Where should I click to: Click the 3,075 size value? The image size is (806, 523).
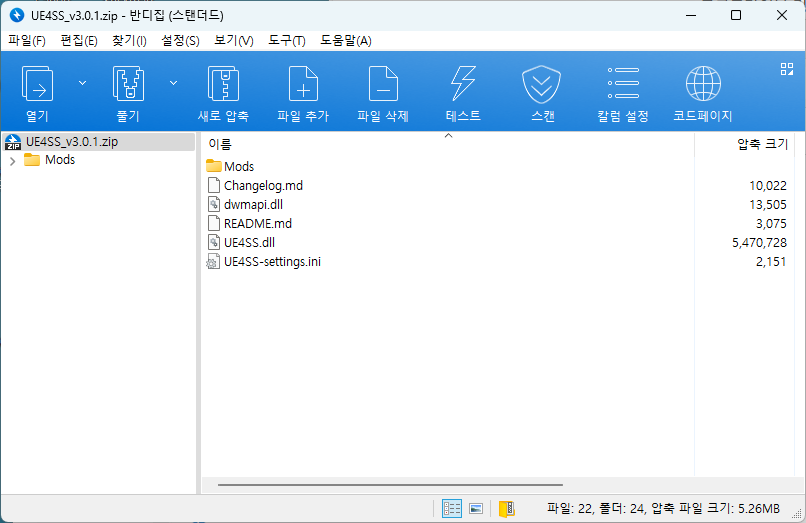coord(771,224)
